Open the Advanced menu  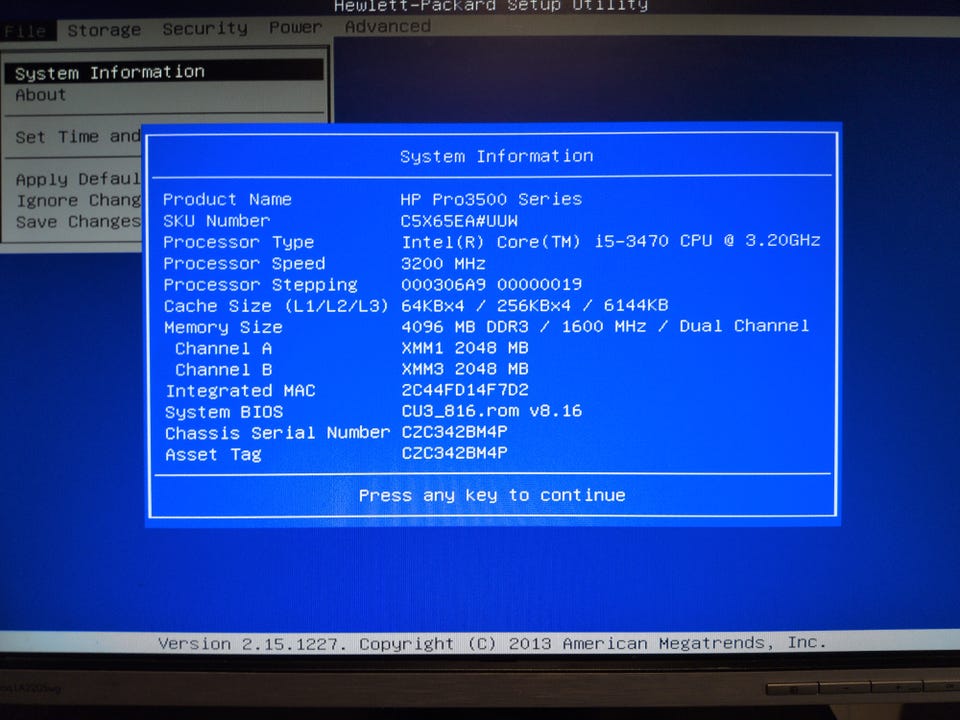[x=388, y=26]
